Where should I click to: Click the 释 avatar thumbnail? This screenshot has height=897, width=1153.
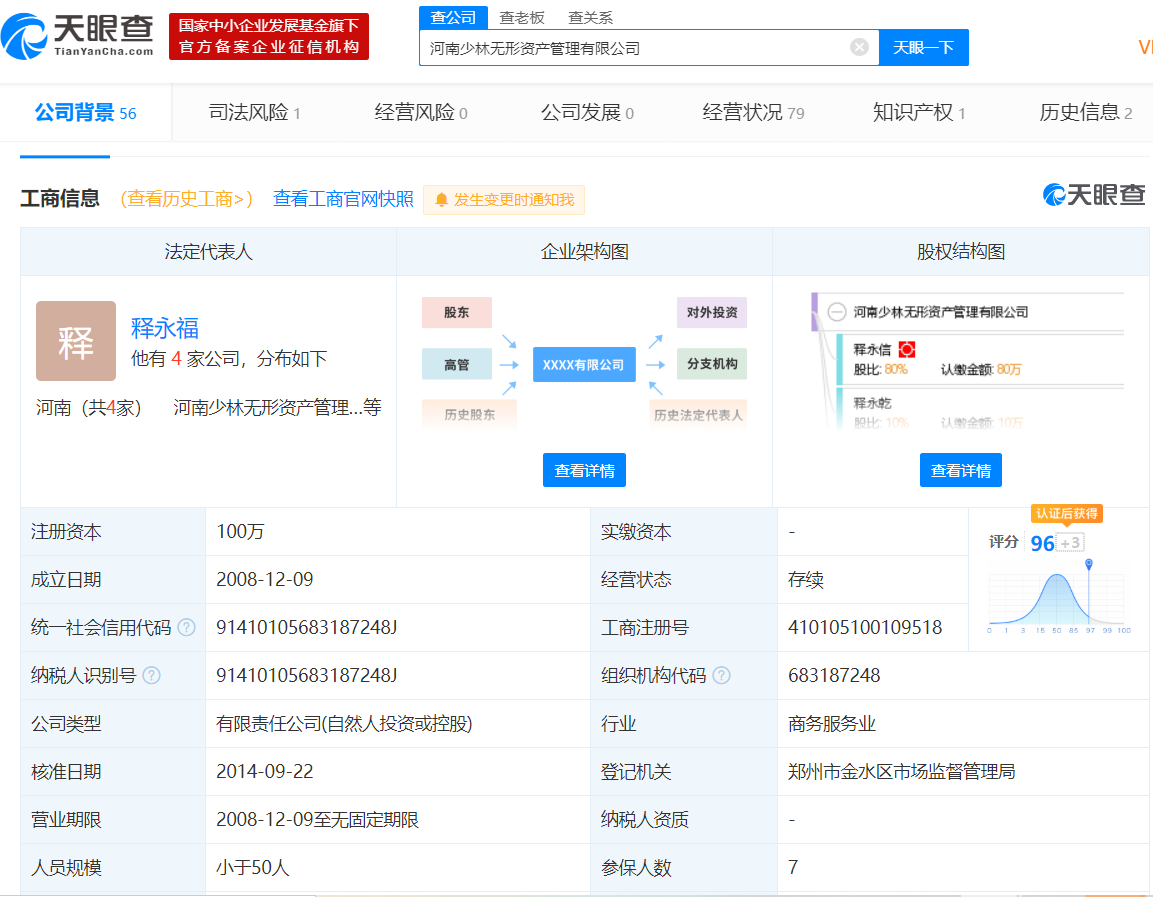point(75,341)
